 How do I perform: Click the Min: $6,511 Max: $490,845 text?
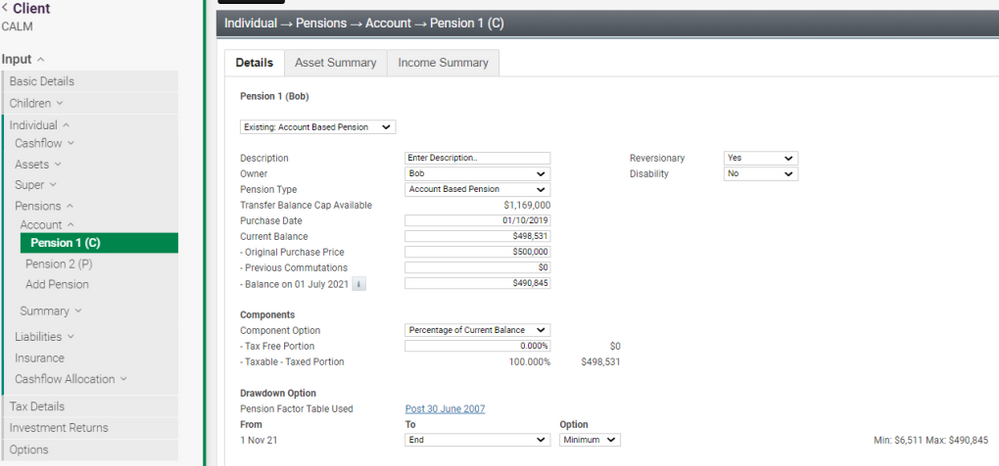point(931,441)
